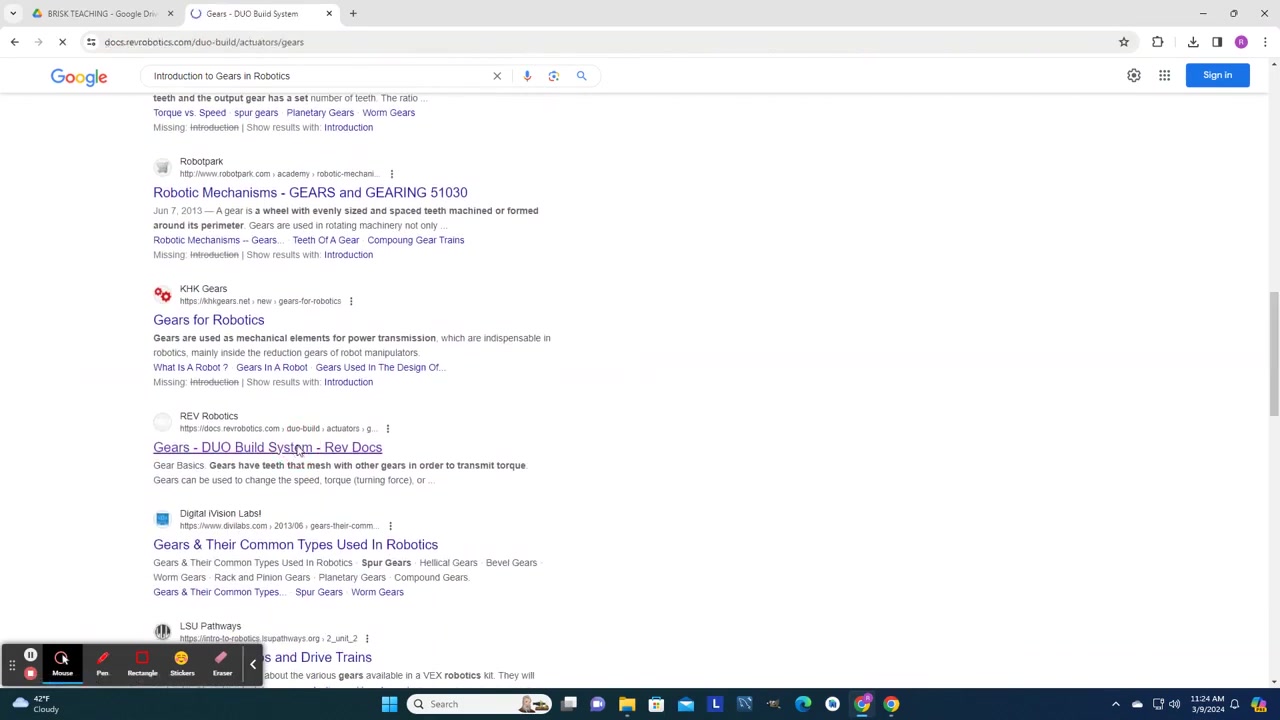Click Introduction link under KHK Gears result

click(348, 382)
